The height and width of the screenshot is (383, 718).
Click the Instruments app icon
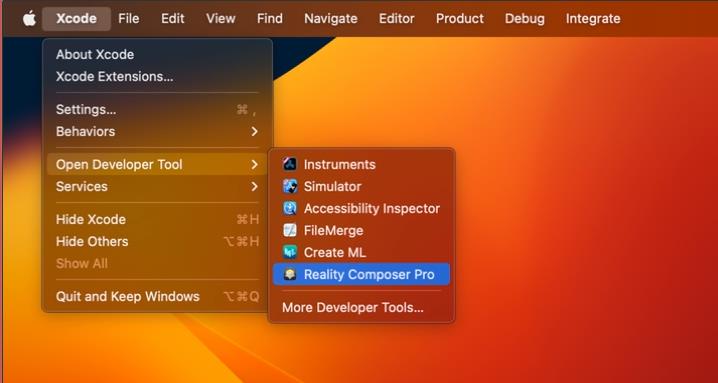(x=290, y=164)
